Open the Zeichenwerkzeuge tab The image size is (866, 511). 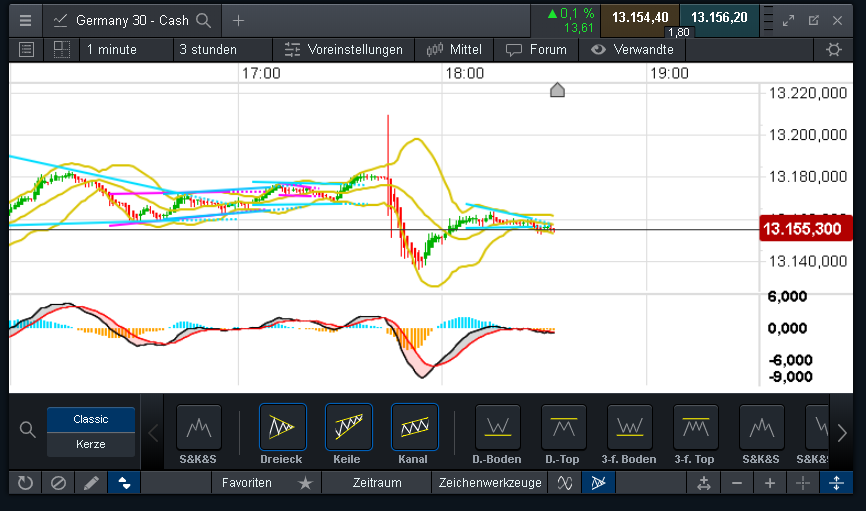490,483
